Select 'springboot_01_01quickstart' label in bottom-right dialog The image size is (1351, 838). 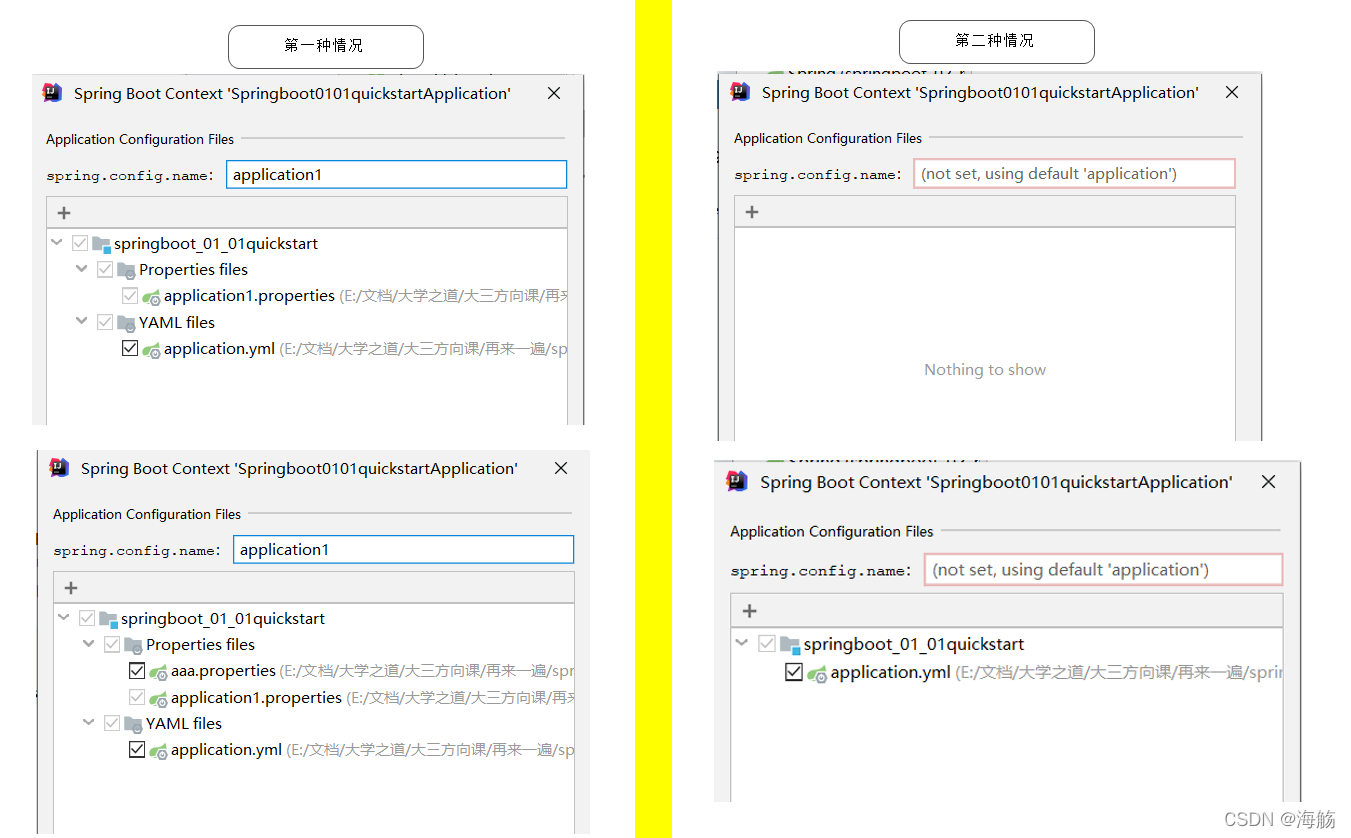913,644
